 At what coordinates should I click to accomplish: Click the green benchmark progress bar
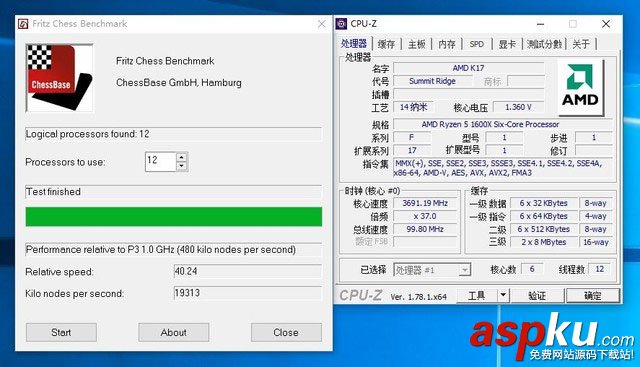[173, 217]
